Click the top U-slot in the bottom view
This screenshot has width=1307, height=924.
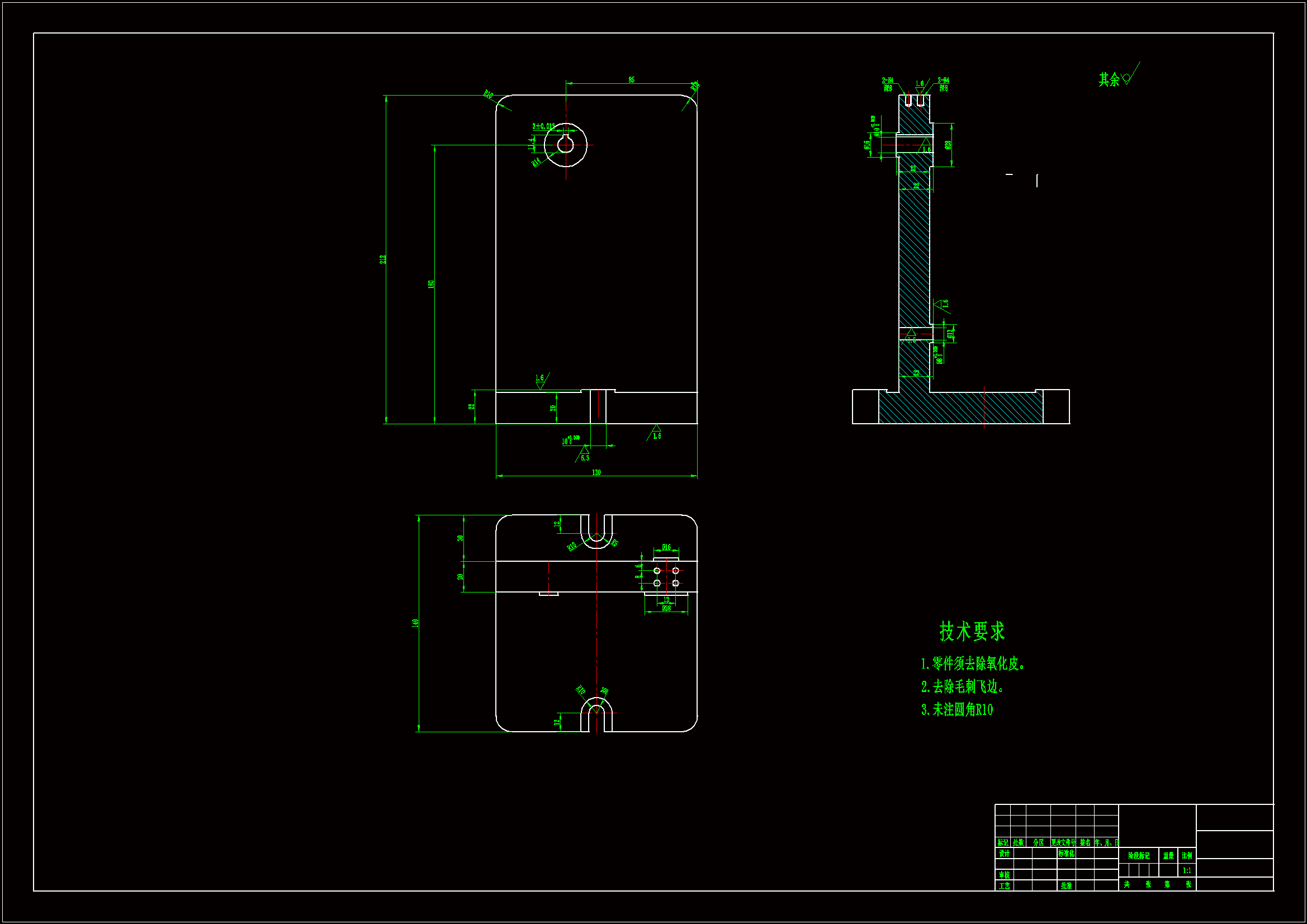tap(596, 530)
